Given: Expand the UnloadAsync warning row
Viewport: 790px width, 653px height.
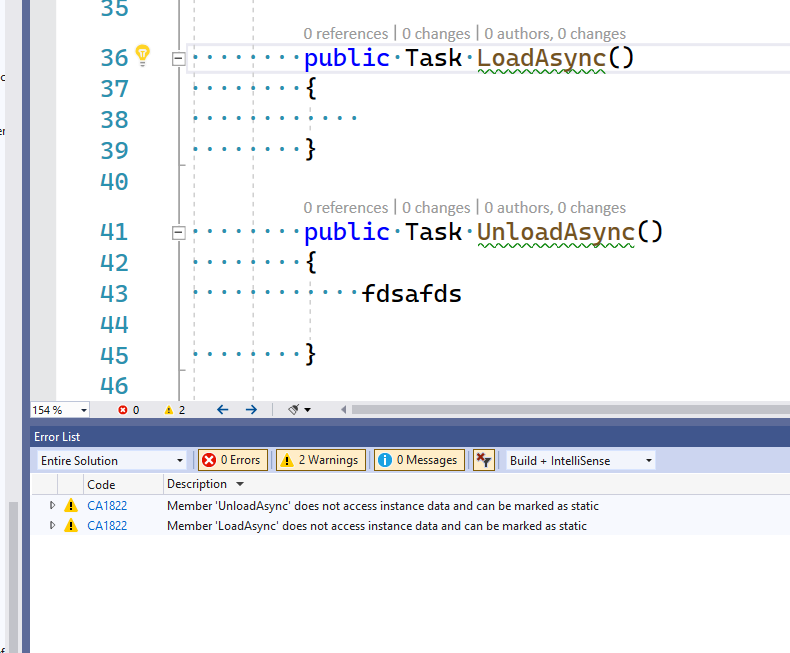Looking at the screenshot, I should point(52,505).
